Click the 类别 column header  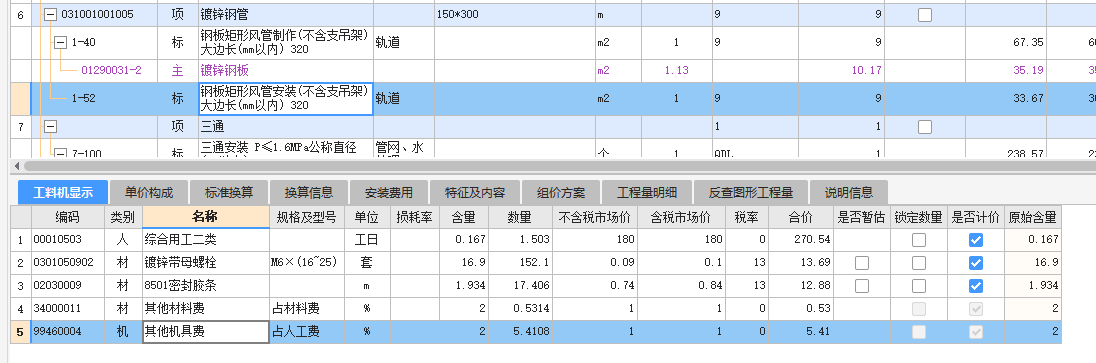pyautogui.click(x=124, y=217)
